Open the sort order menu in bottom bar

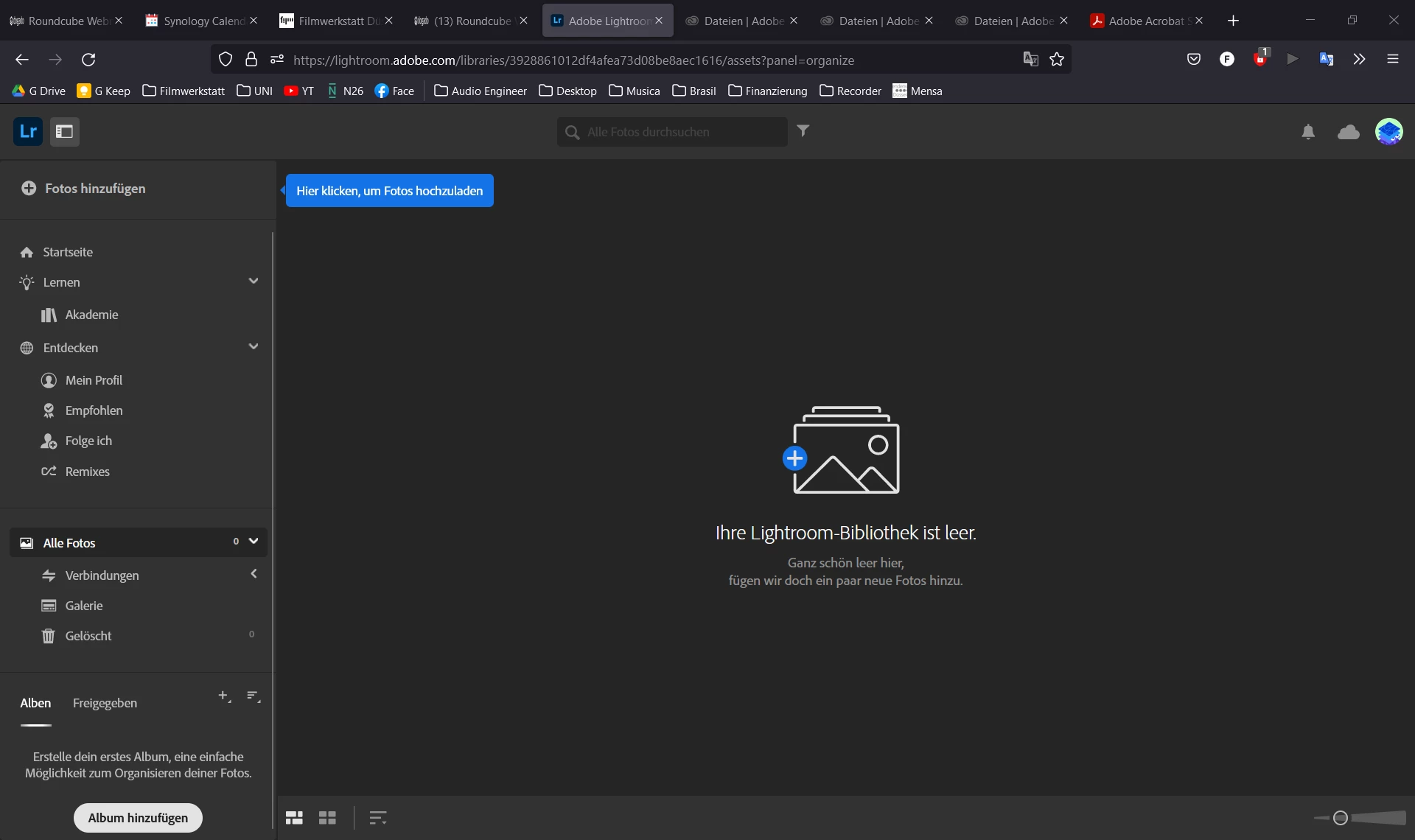click(x=377, y=818)
